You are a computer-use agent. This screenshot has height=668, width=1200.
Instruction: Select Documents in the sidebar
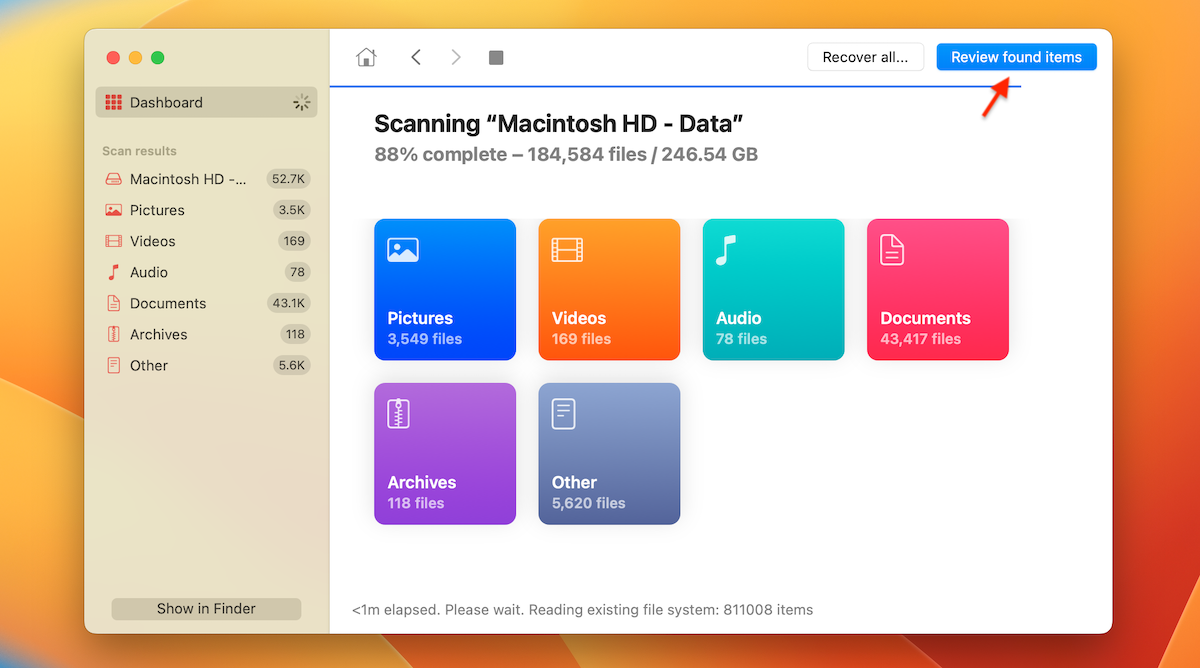coord(207,303)
